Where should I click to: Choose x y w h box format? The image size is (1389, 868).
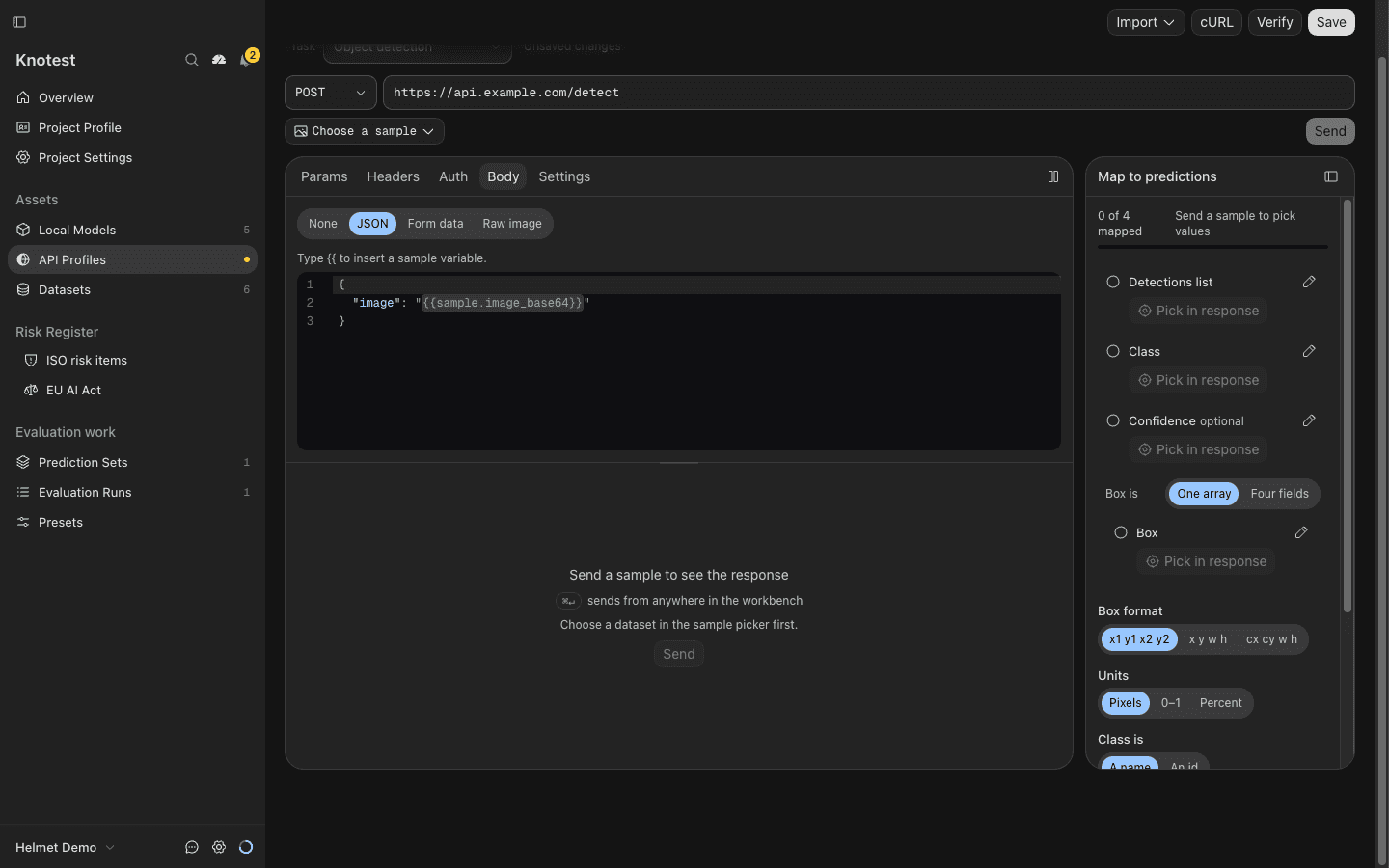pos(1208,639)
